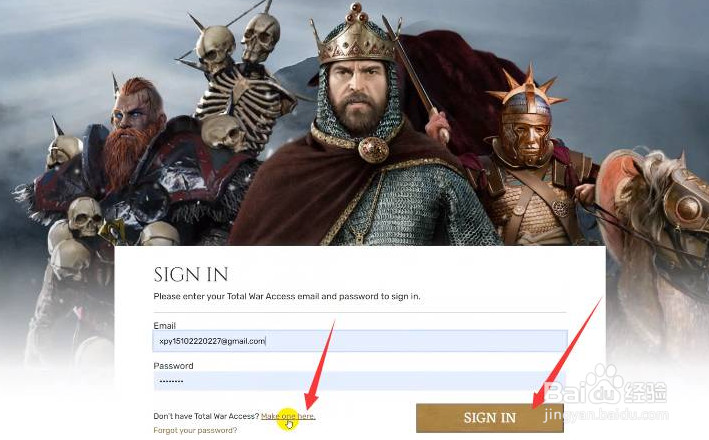Viewport: 709px width, 440px height.
Task: Click the Roman soldier's golden mask
Action: (x=526, y=137)
